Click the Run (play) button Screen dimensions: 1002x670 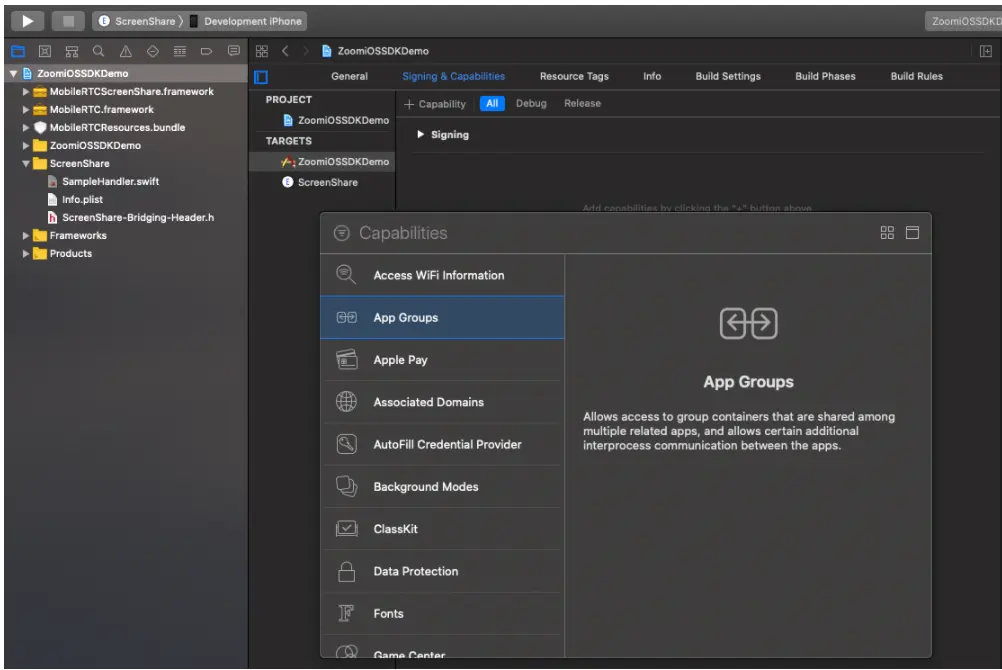(x=27, y=21)
